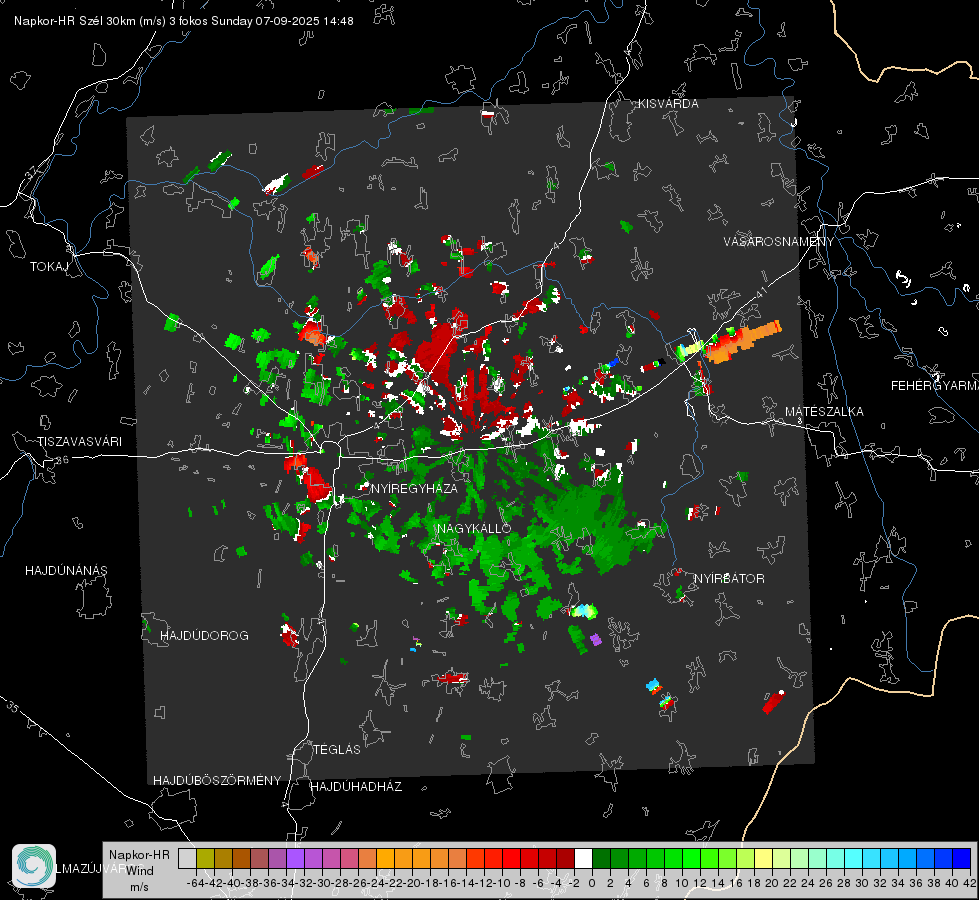
Task: Pick the purple swatch between -34 and -32
Action: click(x=295, y=858)
